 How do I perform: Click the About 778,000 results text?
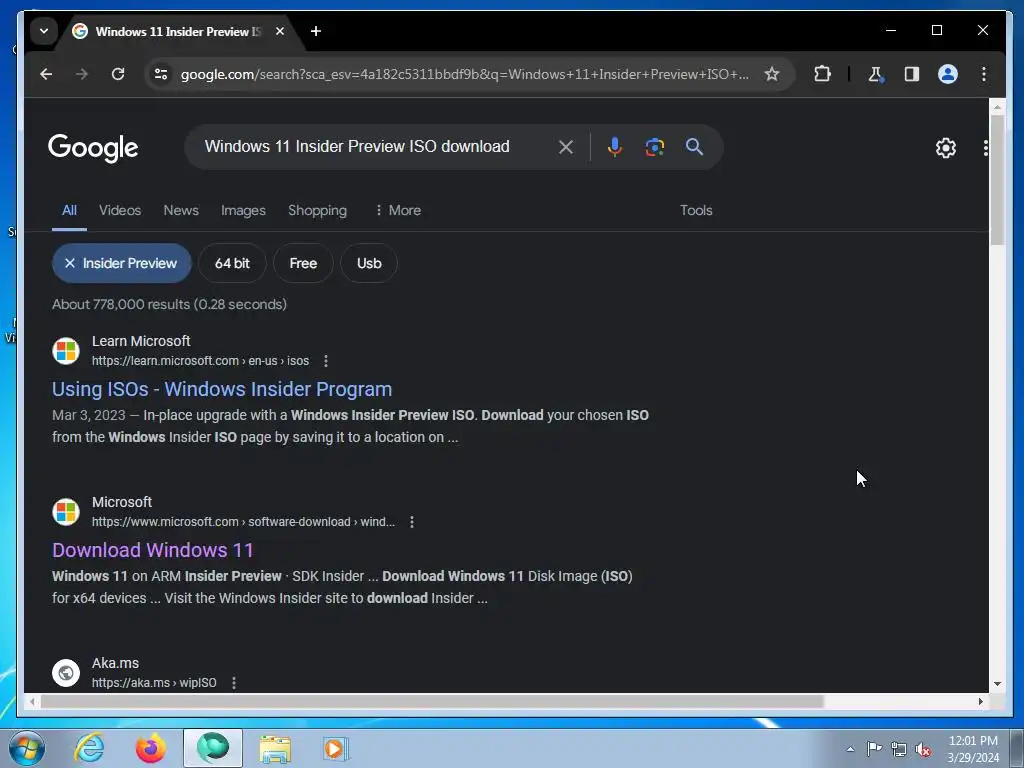click(x=169, y=304)
